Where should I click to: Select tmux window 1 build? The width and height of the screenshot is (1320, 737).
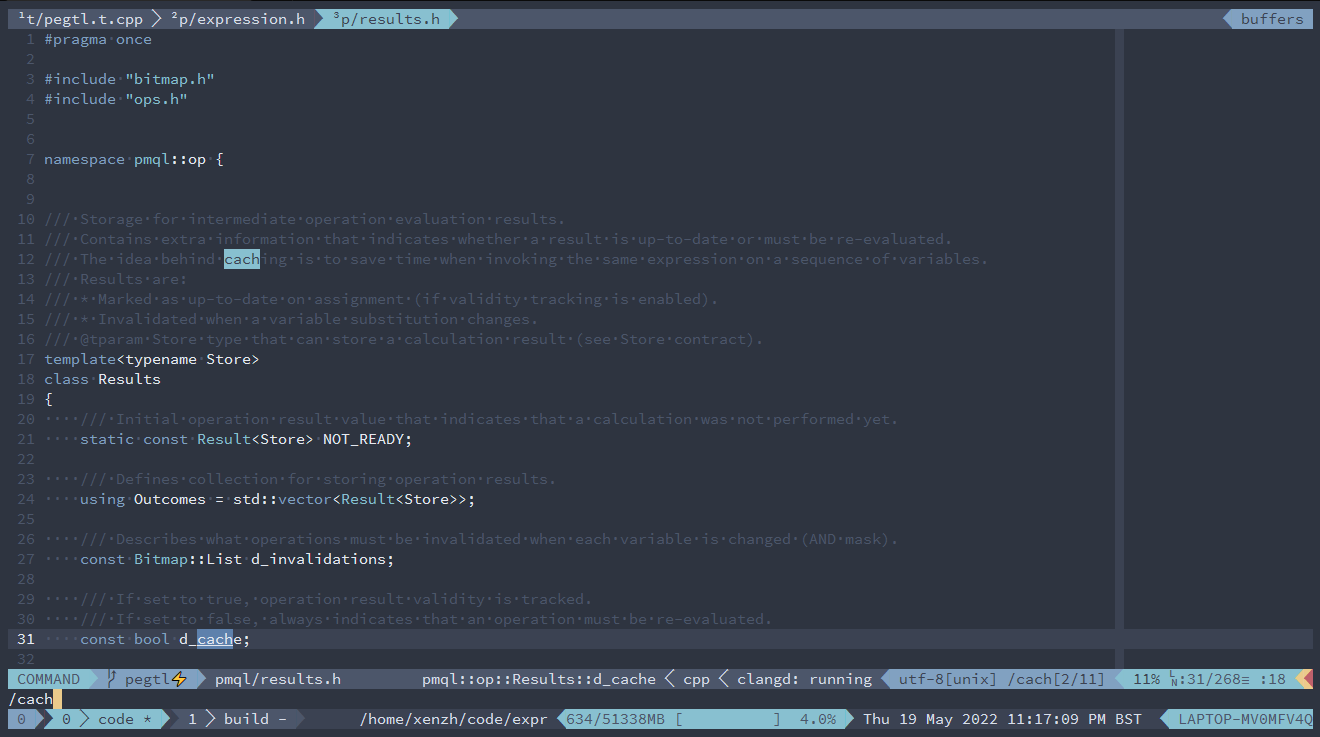tap(238, 719)
